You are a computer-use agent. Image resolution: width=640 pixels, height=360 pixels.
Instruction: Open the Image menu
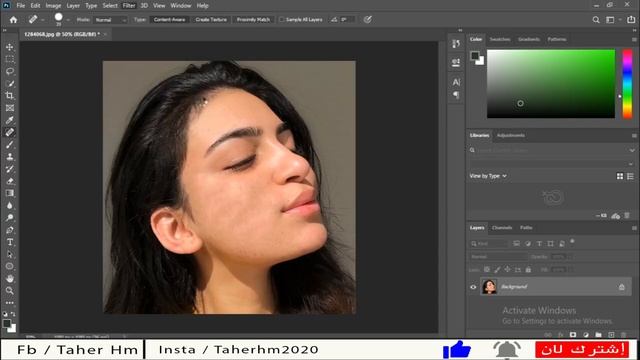click(x=53, y=6)
